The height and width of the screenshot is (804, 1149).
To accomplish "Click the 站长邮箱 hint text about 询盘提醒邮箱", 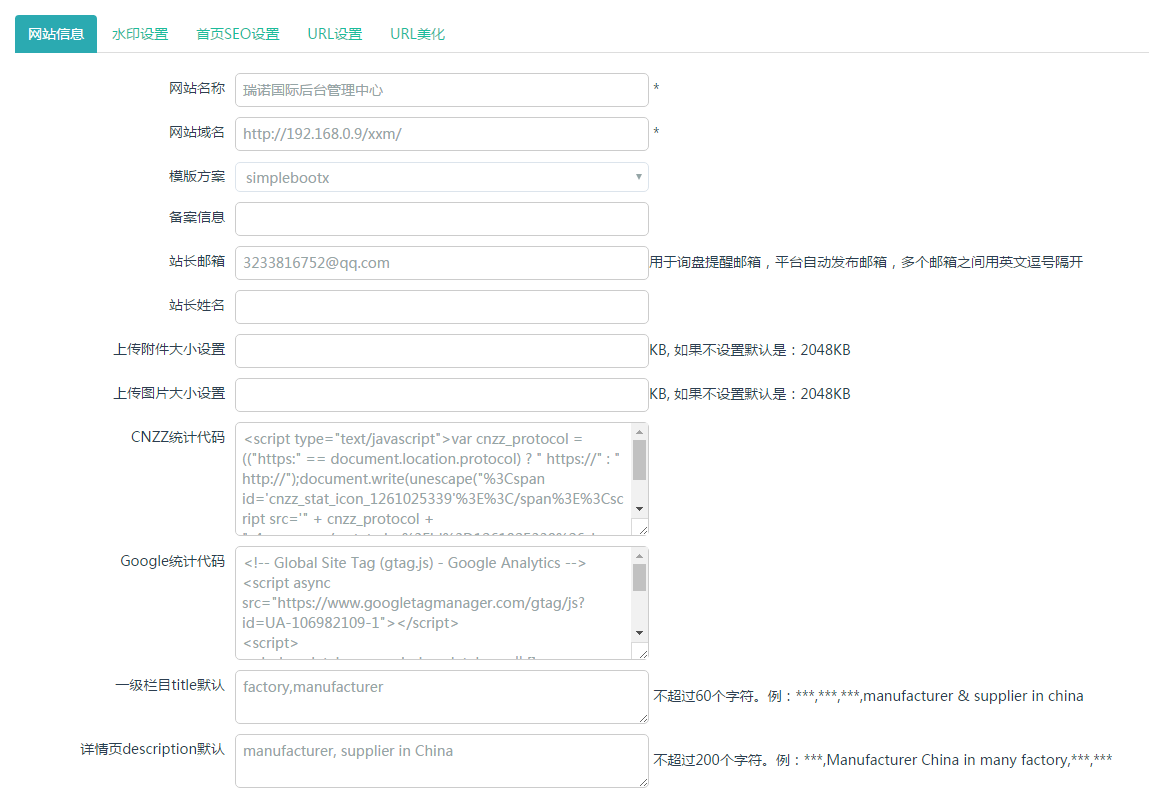I will [866, 262].
